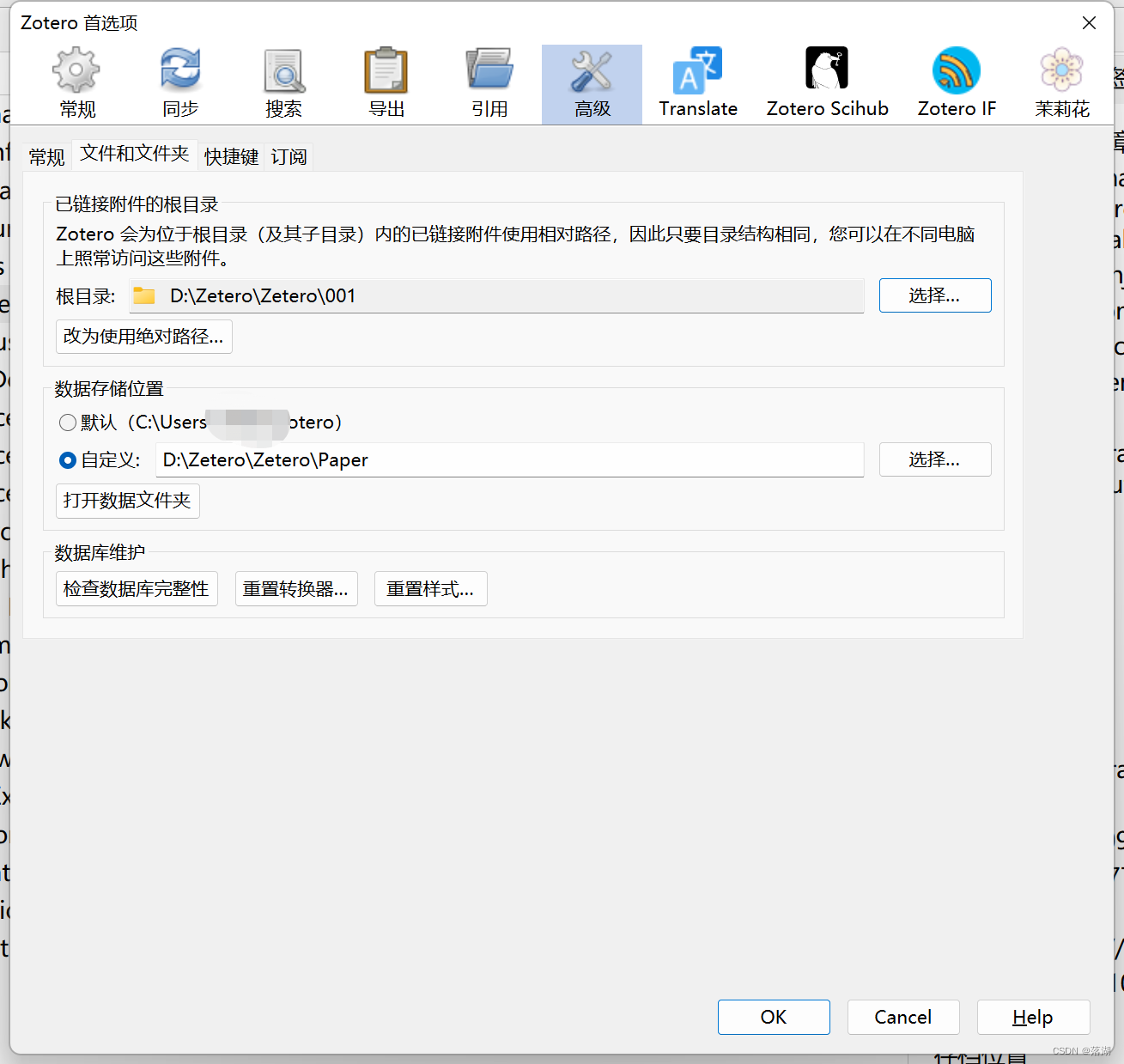This screenshot has height=1064, width=1124.
Task: Open the Zotero IF plugin preferences
Action: [x=957, y=84]
